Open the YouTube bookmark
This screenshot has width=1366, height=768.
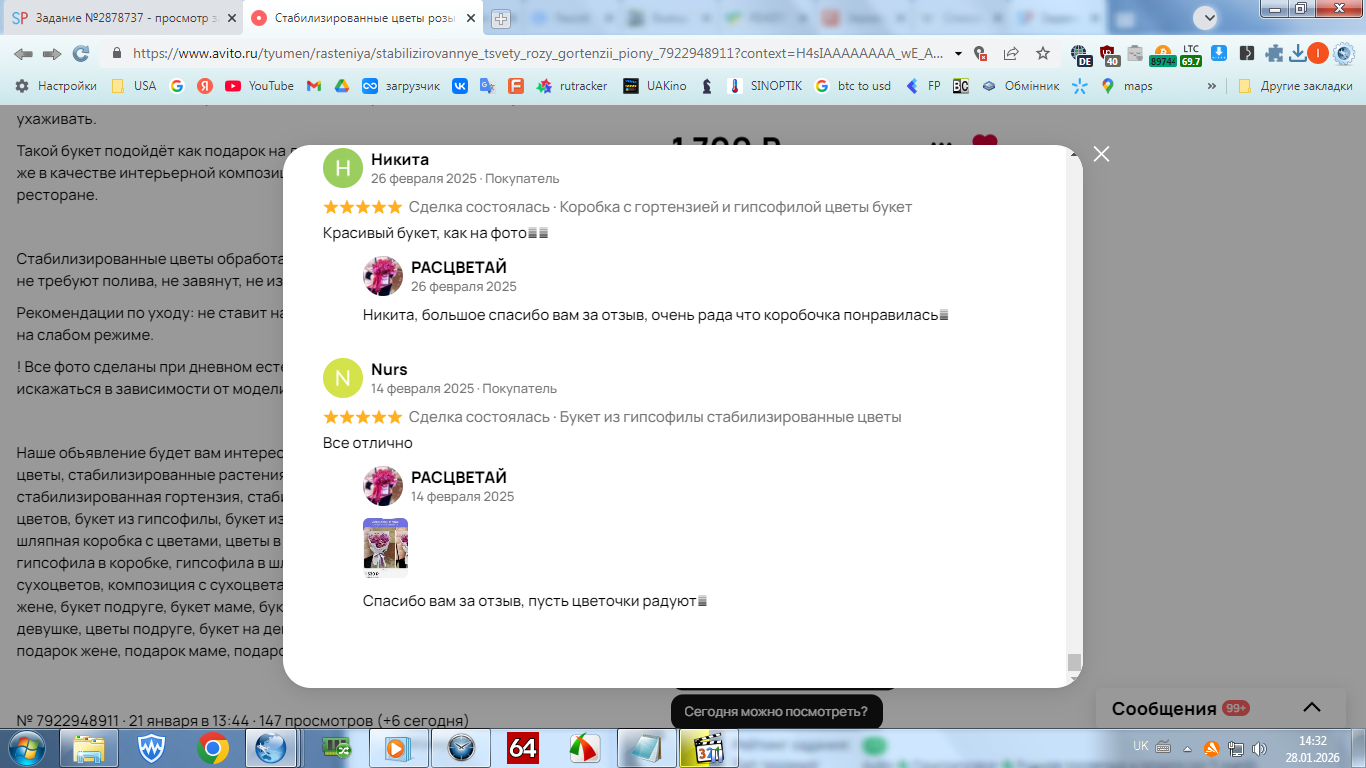259,86
